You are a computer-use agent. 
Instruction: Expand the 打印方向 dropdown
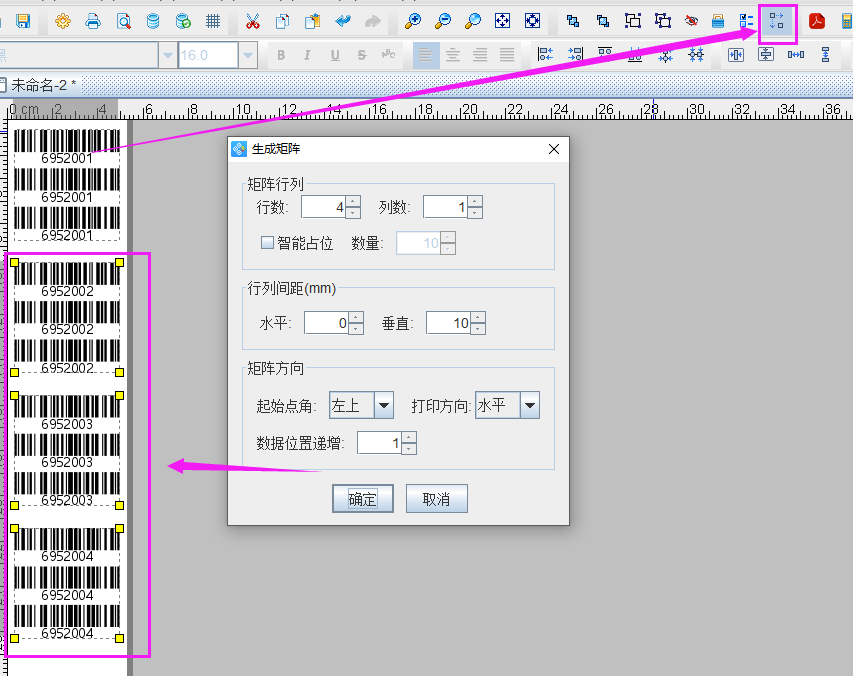point(529,406)
